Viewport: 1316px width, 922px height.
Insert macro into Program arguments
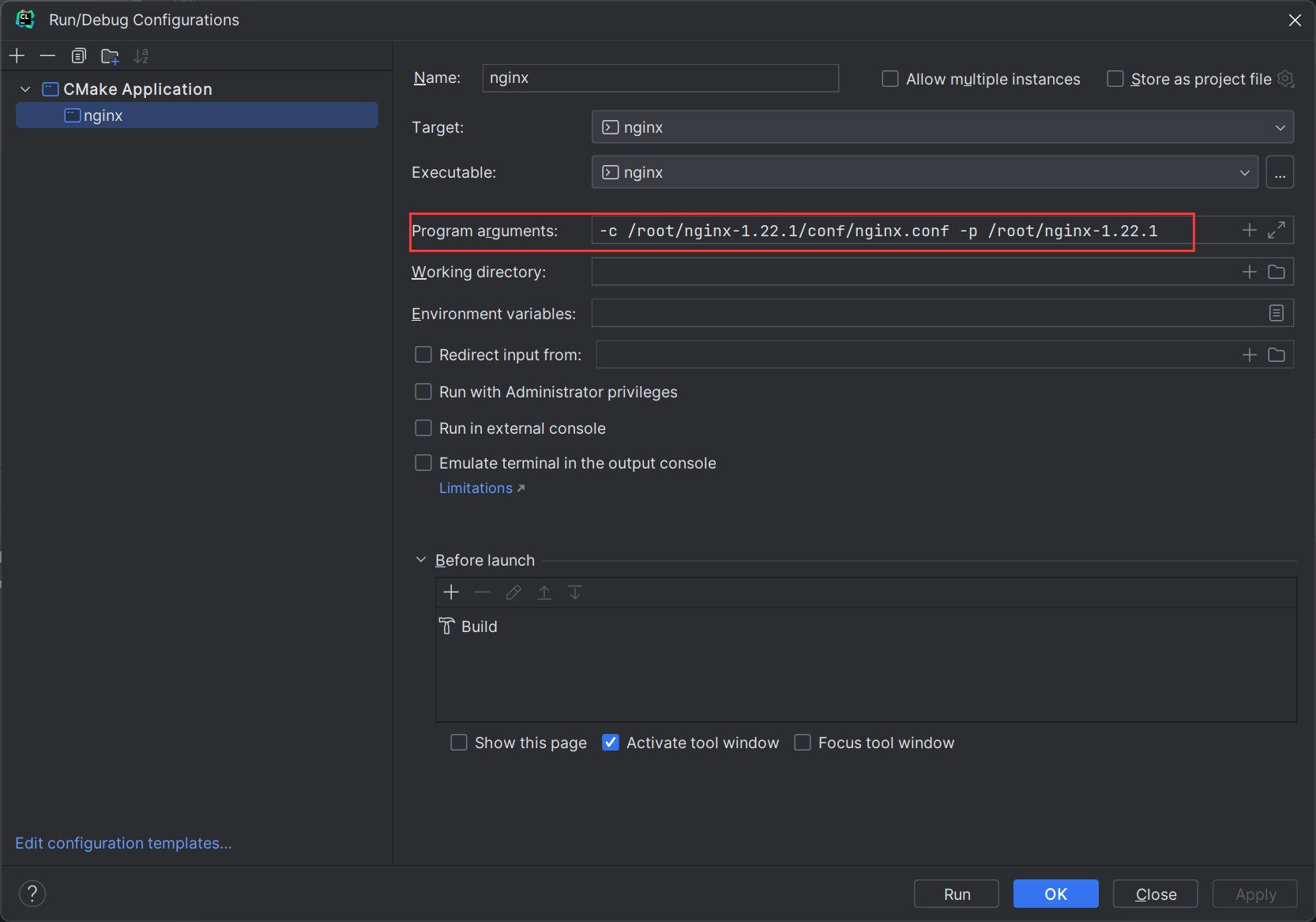[1249, 230]
